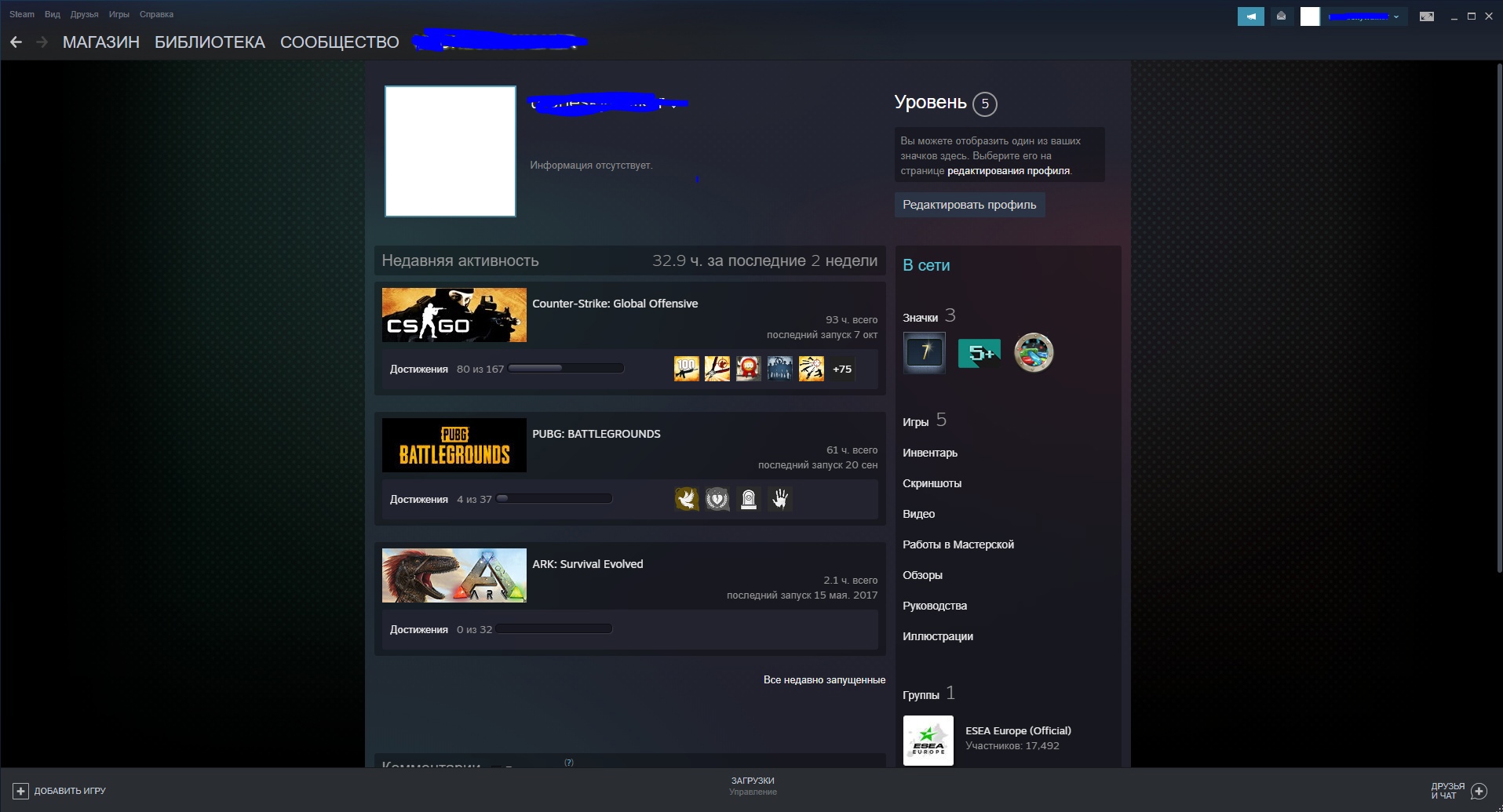1503x812 pixels.
Task: Open the Друзья menu
Action: pos(84,14)
